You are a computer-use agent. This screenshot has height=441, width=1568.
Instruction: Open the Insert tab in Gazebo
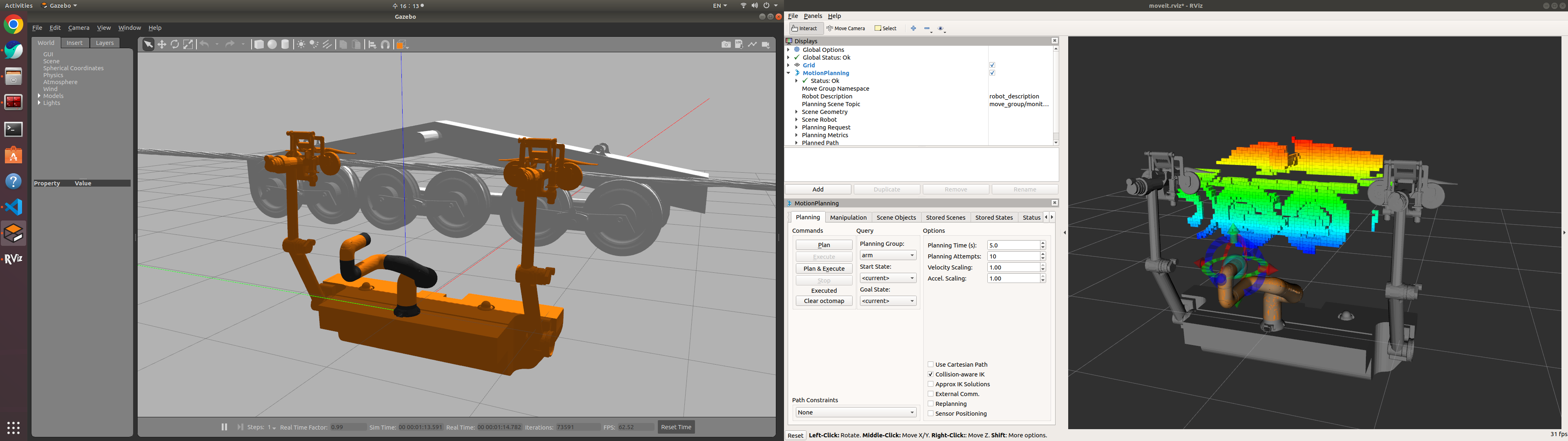(75, 42)
